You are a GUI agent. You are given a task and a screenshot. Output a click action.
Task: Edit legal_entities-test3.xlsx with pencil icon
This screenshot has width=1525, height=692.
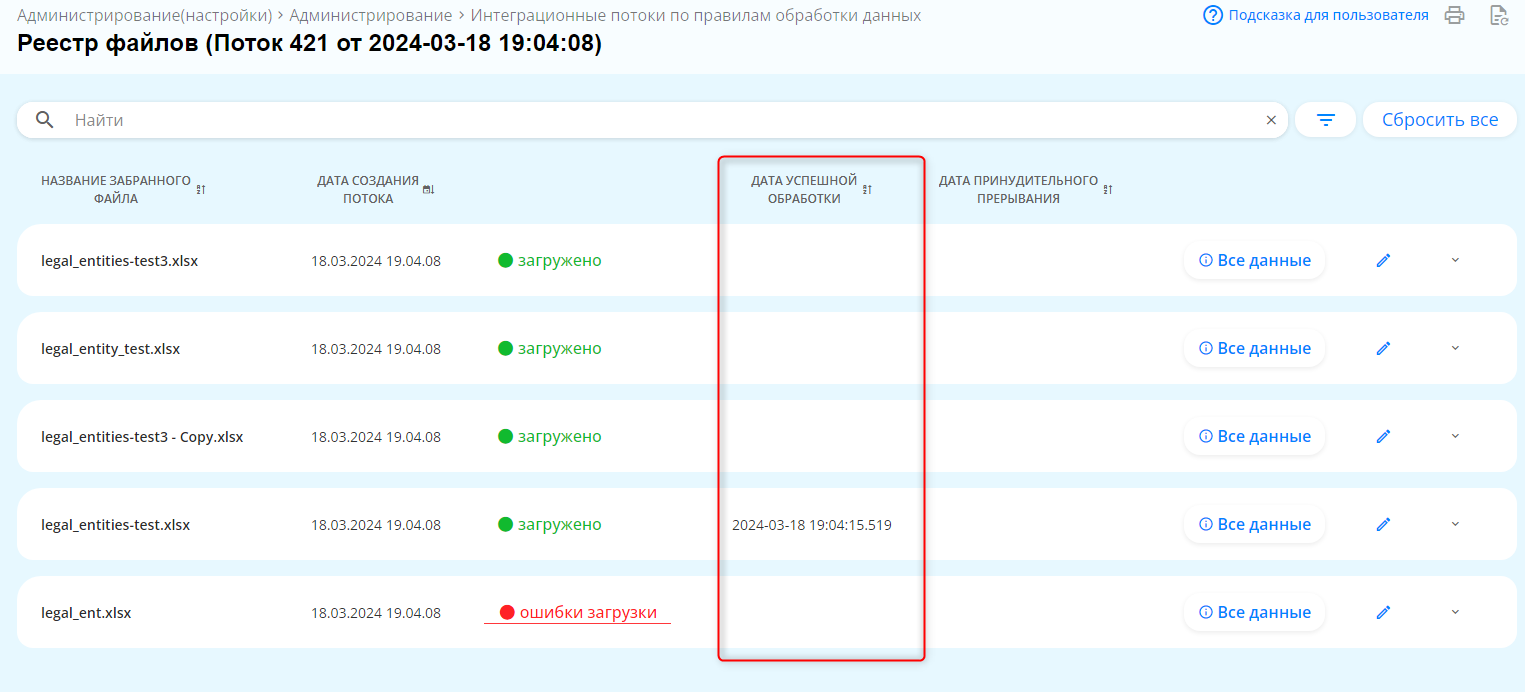(x=1383, y=260)
